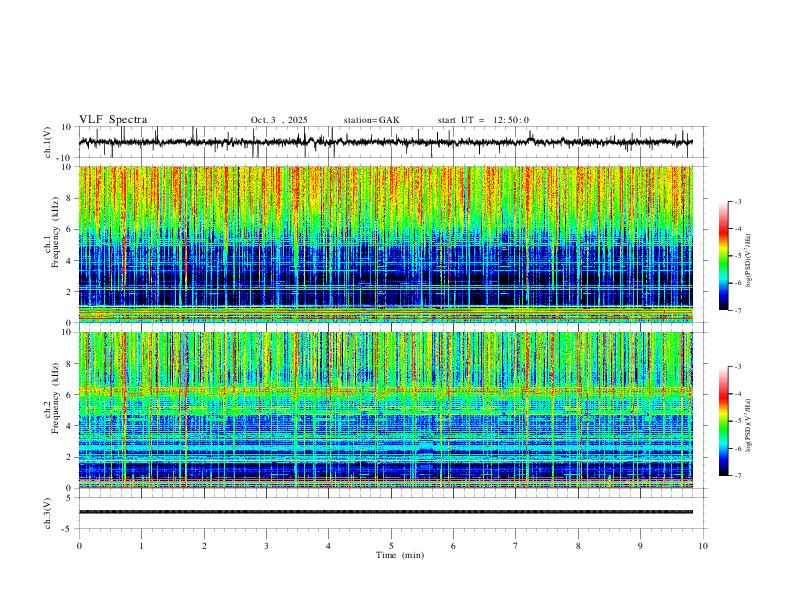Click the "station=GAK" header label

click(371, 120)
